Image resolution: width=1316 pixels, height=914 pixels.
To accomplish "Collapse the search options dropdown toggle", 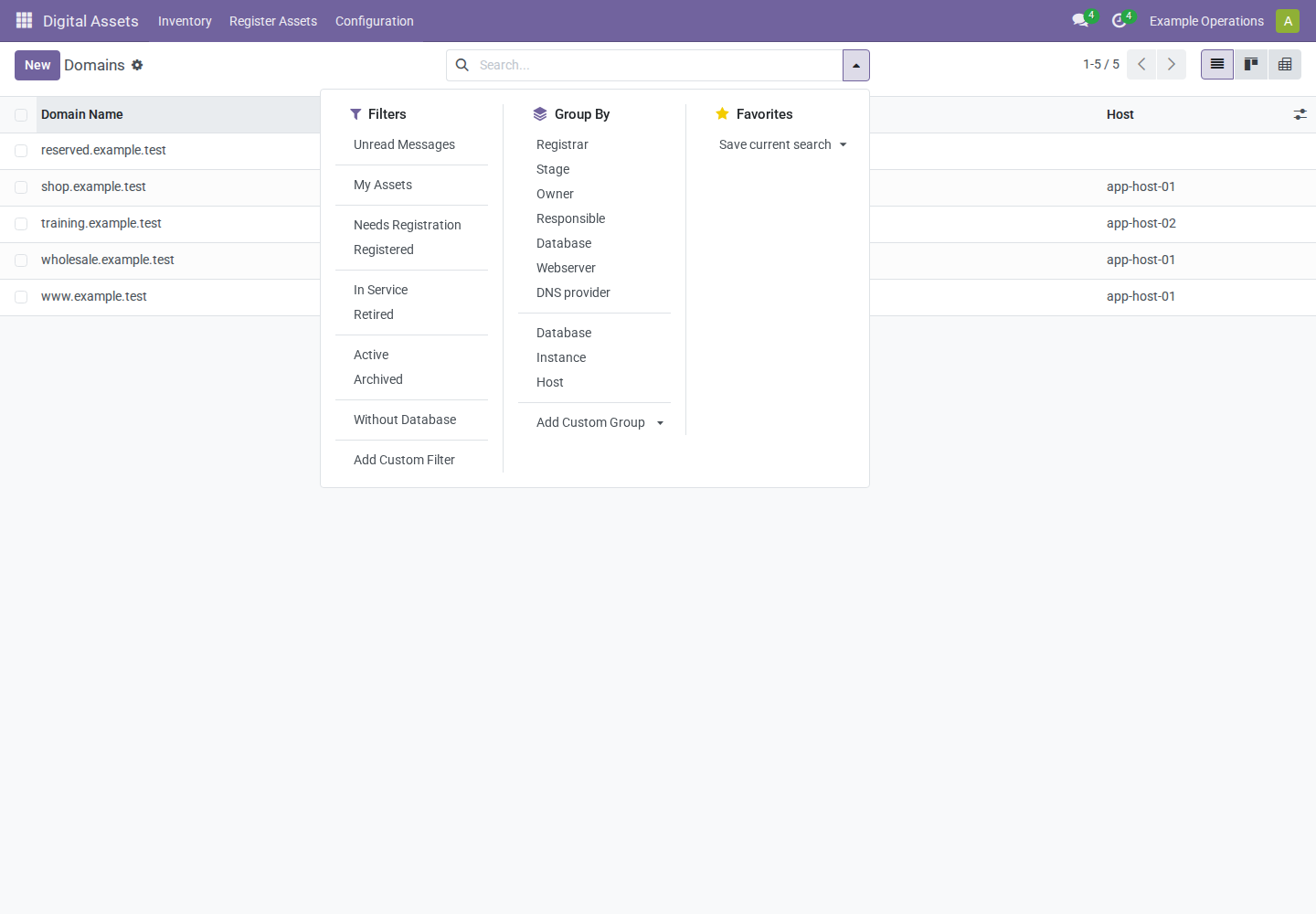I will (855, 65).
